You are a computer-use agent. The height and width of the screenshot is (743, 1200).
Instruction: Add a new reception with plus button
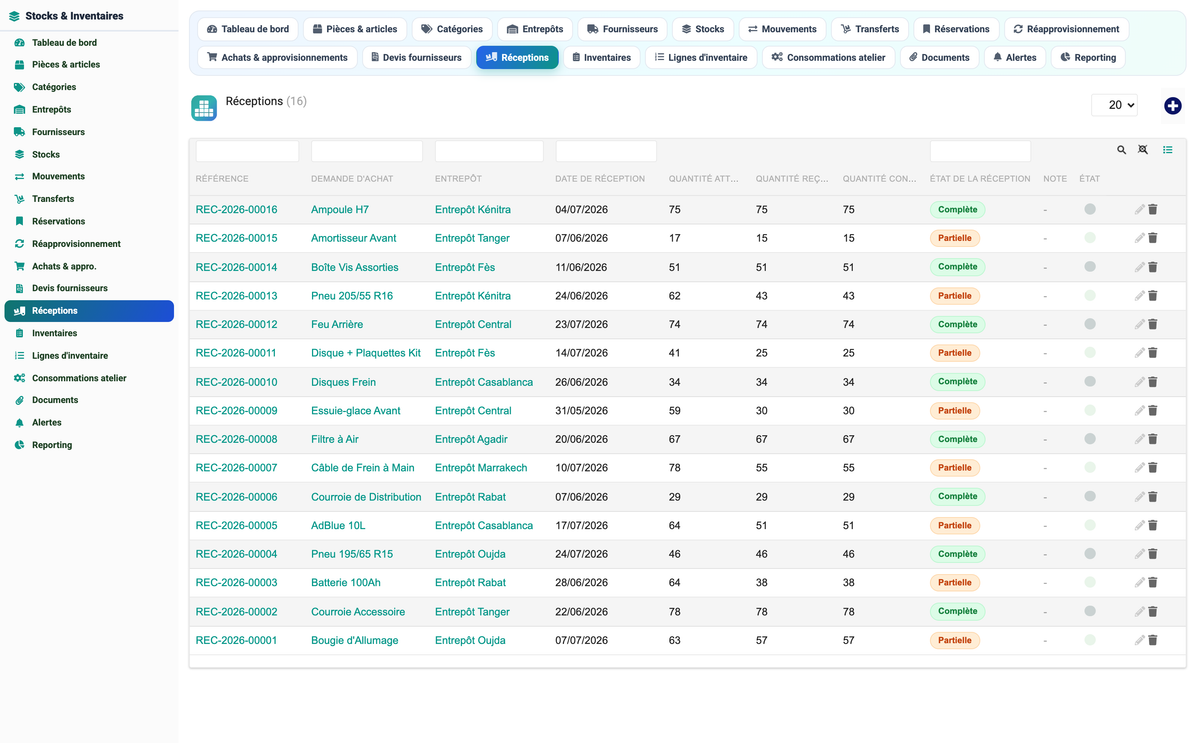1173,106
